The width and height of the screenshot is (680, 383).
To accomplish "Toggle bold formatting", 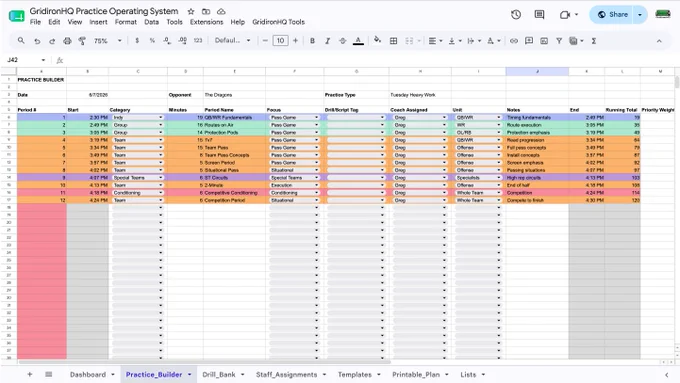I will point(312,41).
